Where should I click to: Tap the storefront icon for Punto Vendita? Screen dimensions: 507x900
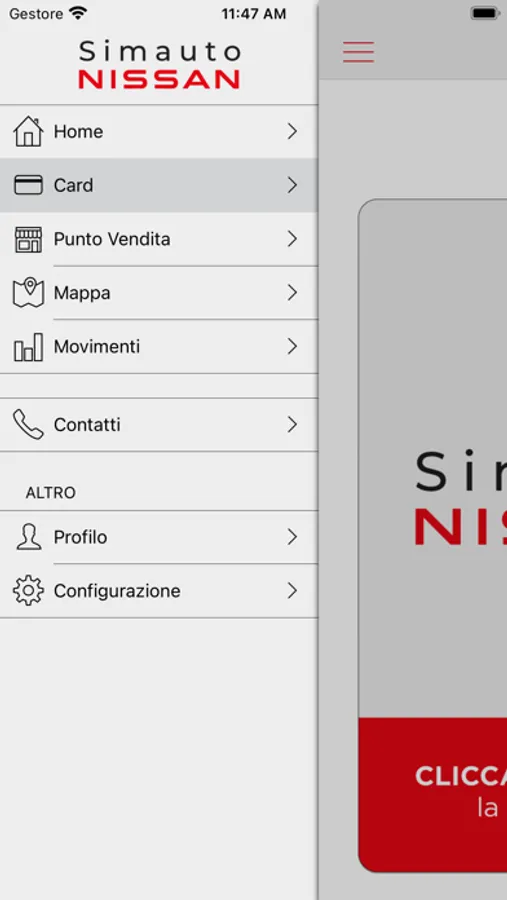click(28, 239)
